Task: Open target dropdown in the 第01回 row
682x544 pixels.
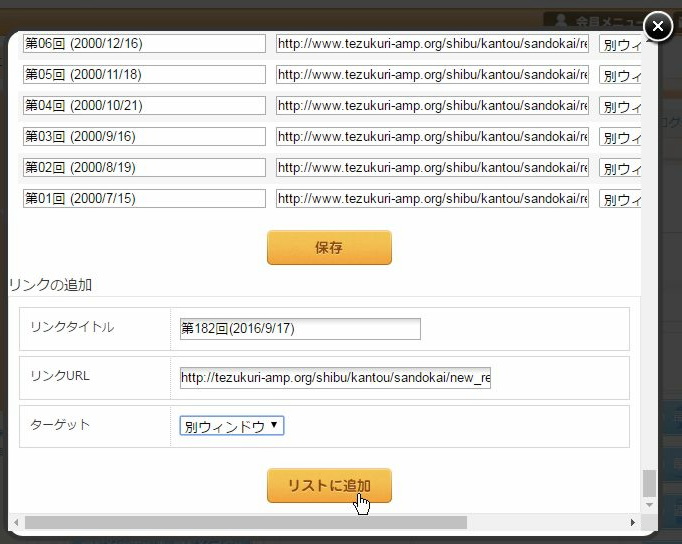Action: click(x=620, y=199)
